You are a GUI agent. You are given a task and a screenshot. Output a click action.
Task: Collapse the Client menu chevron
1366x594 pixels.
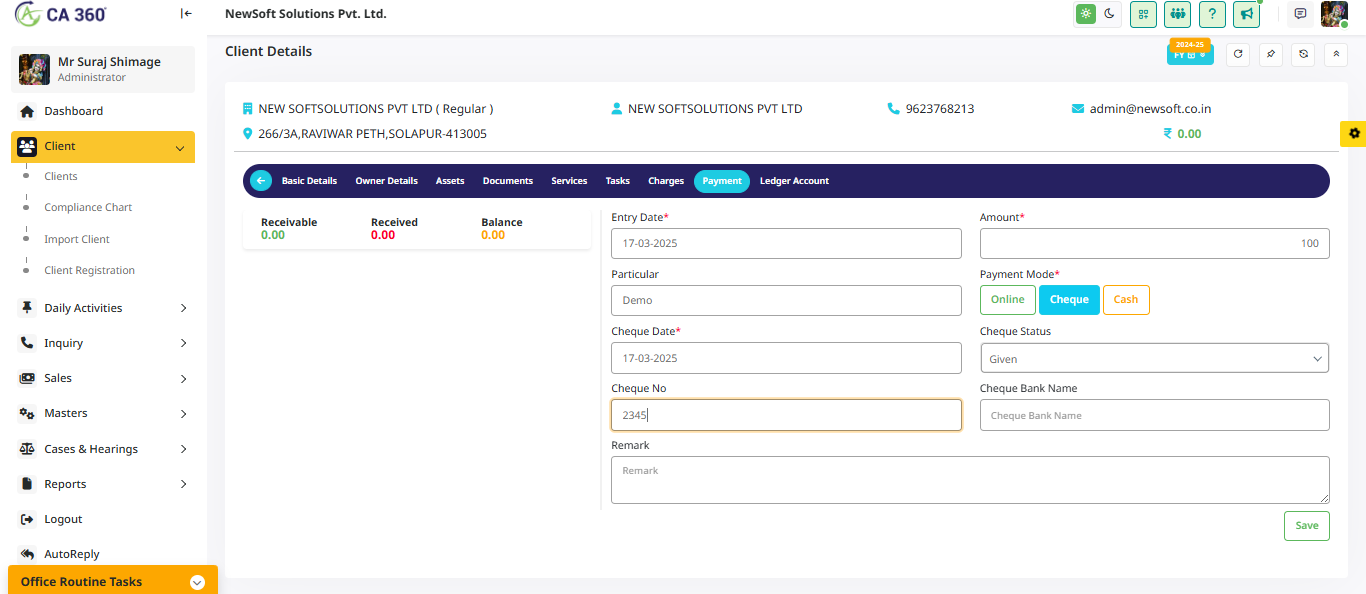click(x=180, y=148)
